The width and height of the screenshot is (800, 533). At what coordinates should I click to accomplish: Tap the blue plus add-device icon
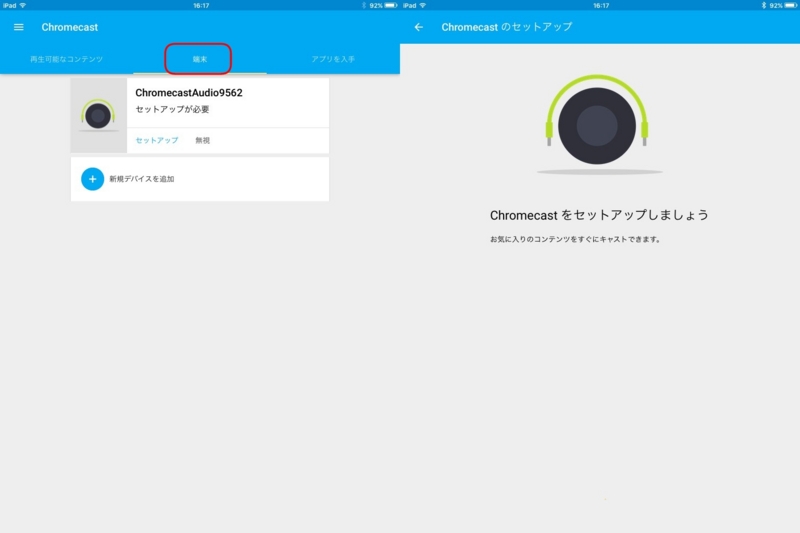(x=92, y=179)
